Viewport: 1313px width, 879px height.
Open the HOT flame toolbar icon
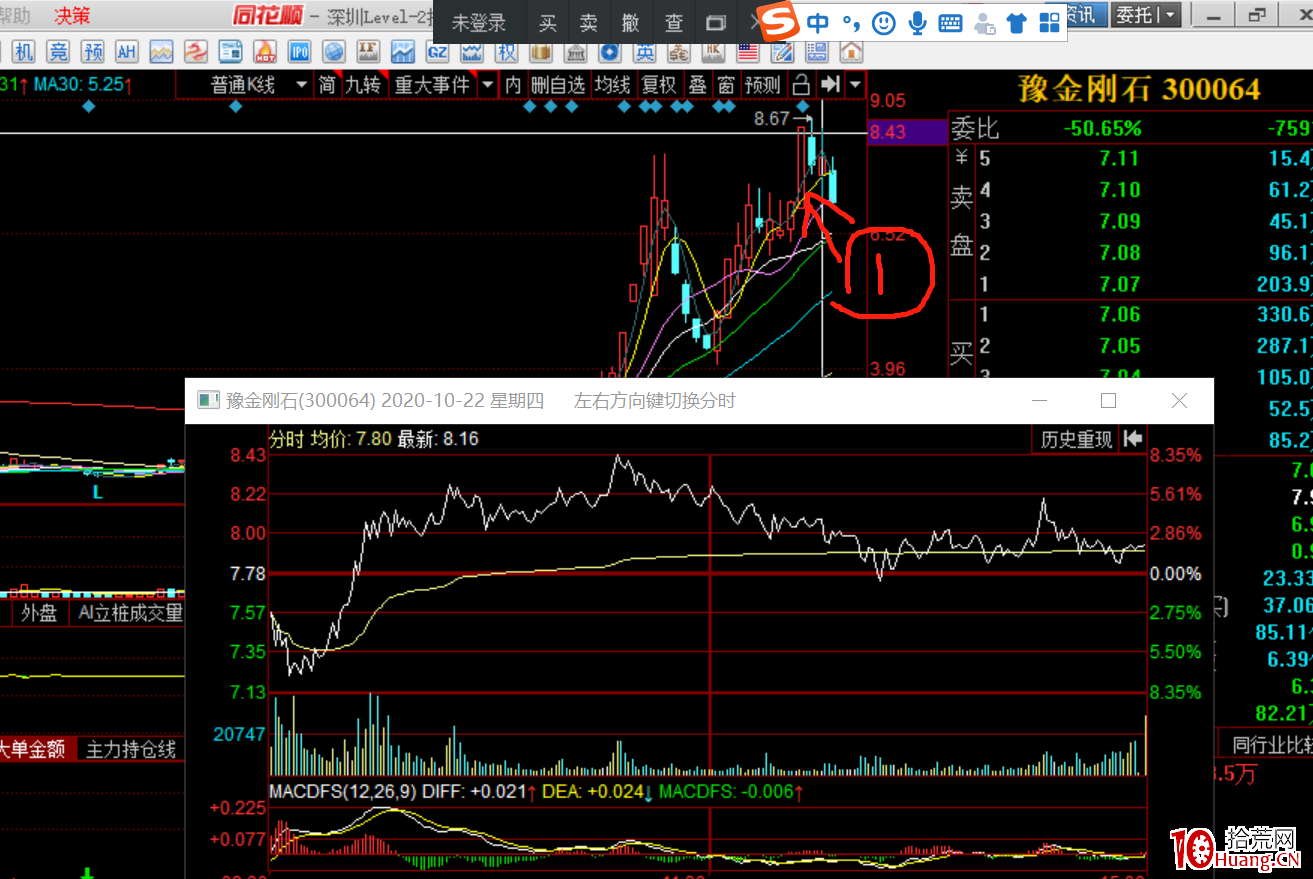tap(265, 52)
